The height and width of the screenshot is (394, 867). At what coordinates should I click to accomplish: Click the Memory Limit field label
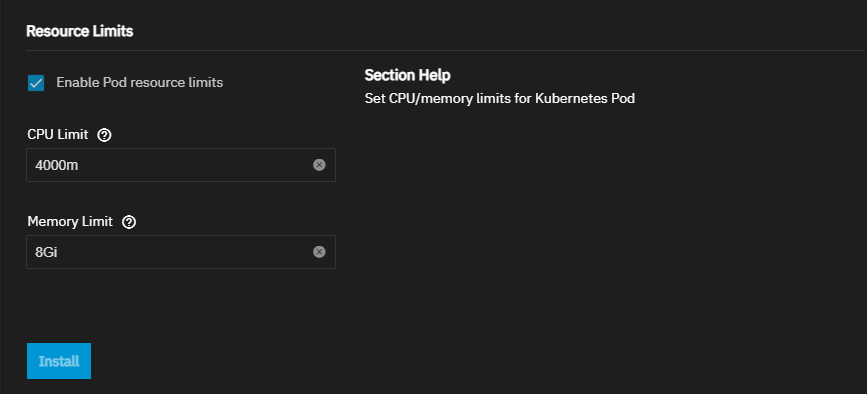coord(70,222)
